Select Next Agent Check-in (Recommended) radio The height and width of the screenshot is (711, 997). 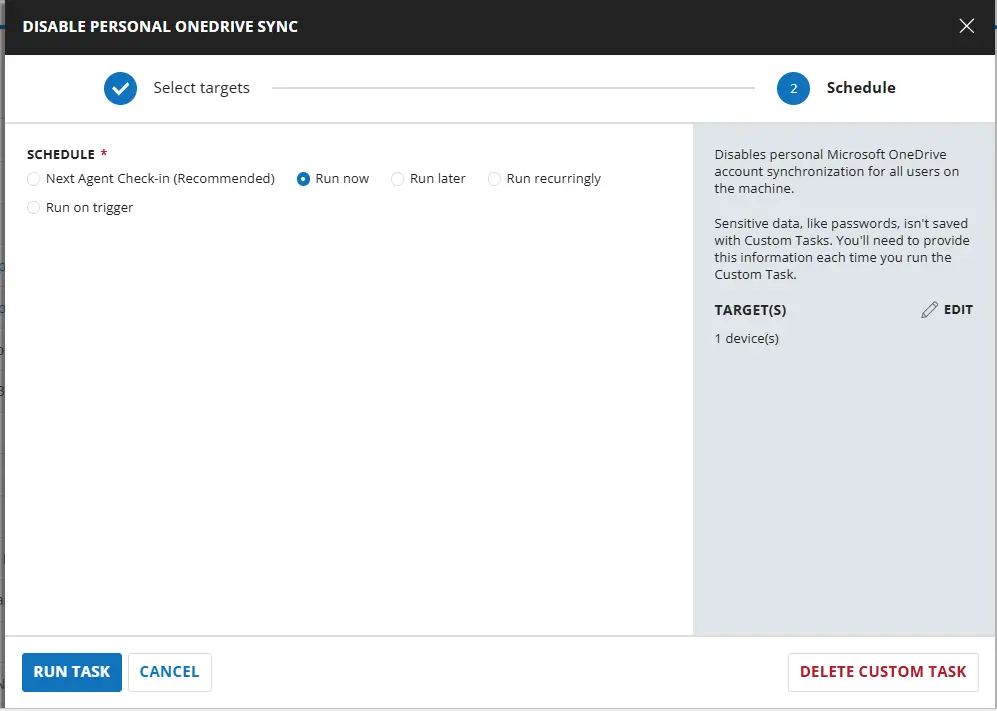pos(33,179)
